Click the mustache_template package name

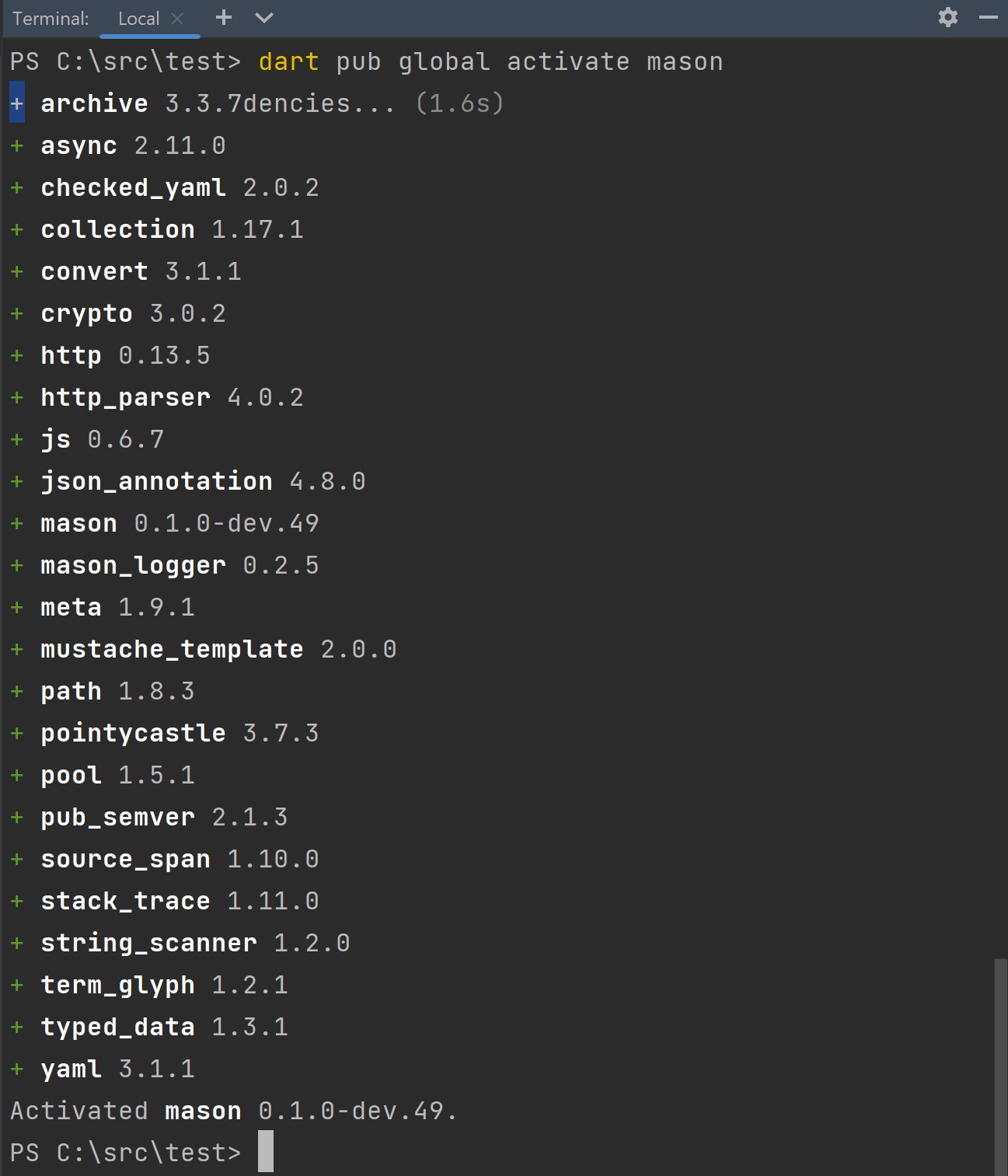coord(172,649)
